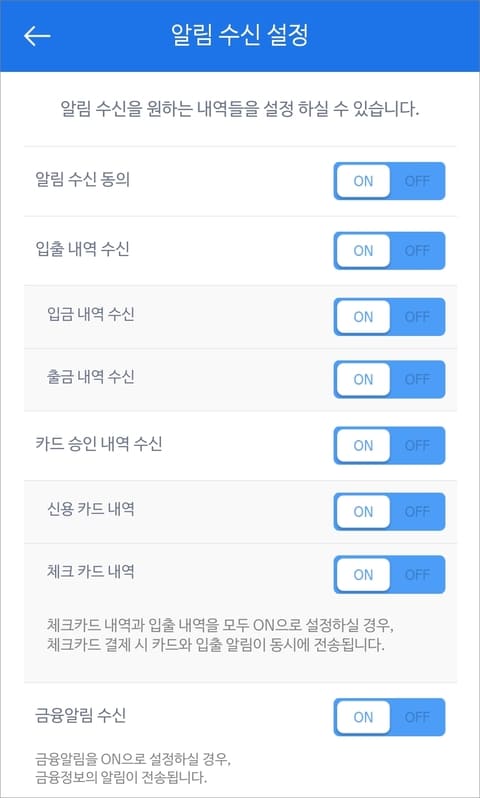Toggle the 신용 카드 내역 switch
Viewport: 480px width, 798px height.
tap(389, 511)
